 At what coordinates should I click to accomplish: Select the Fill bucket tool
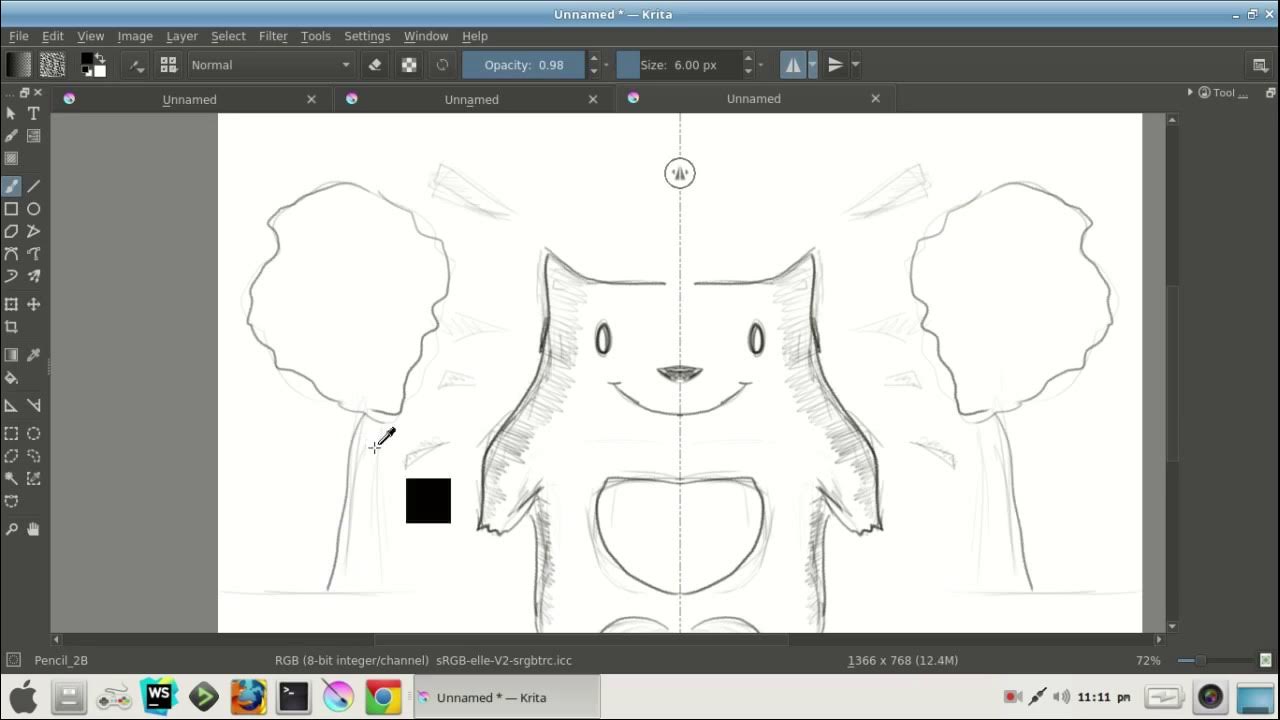tap(11, 378)
